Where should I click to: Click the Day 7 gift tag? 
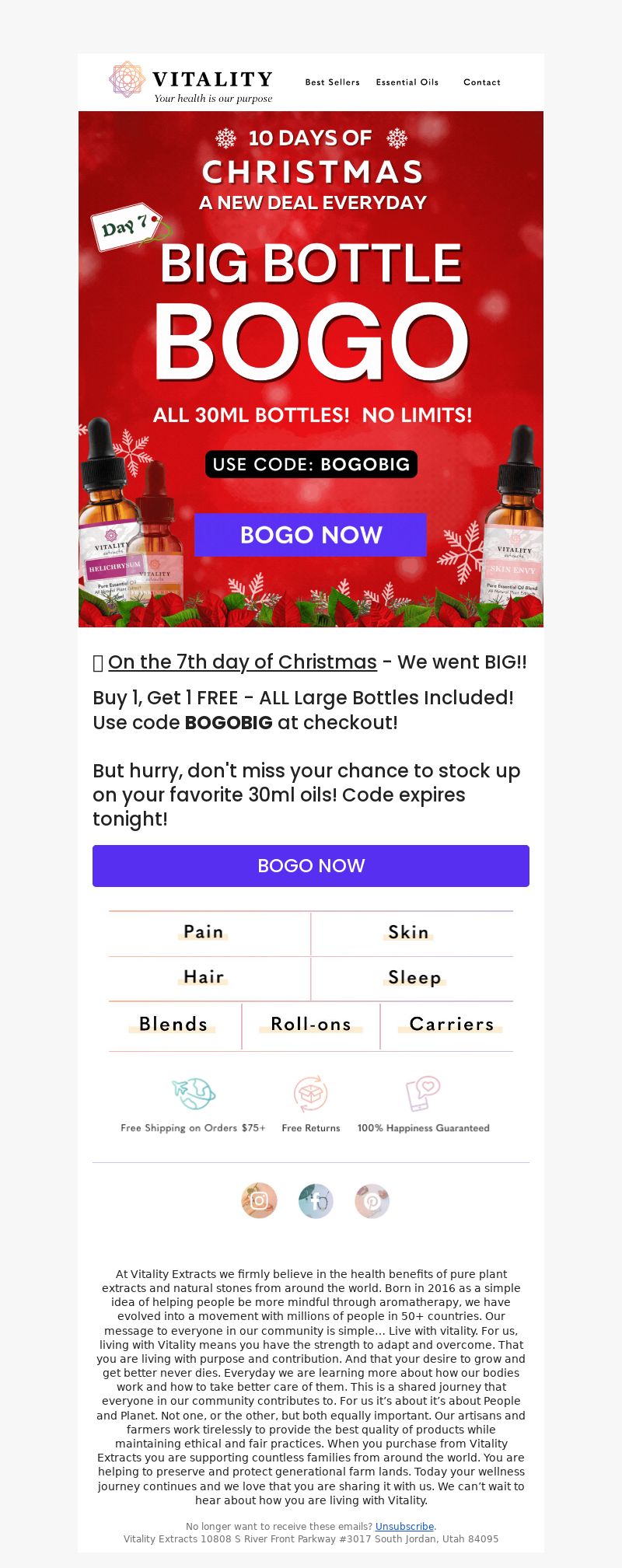point(128,226)
